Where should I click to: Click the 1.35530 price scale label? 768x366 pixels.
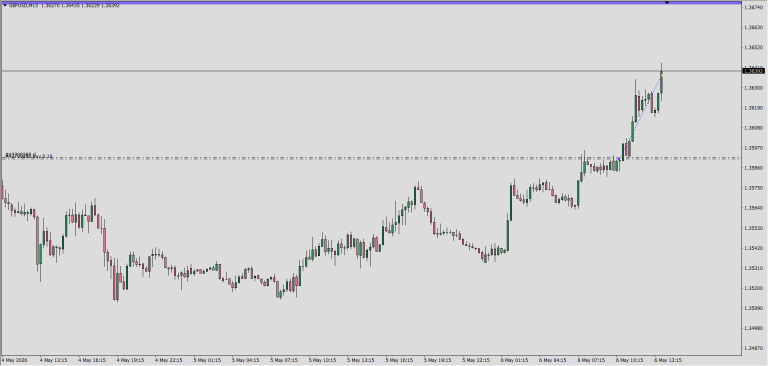[754, 228]
